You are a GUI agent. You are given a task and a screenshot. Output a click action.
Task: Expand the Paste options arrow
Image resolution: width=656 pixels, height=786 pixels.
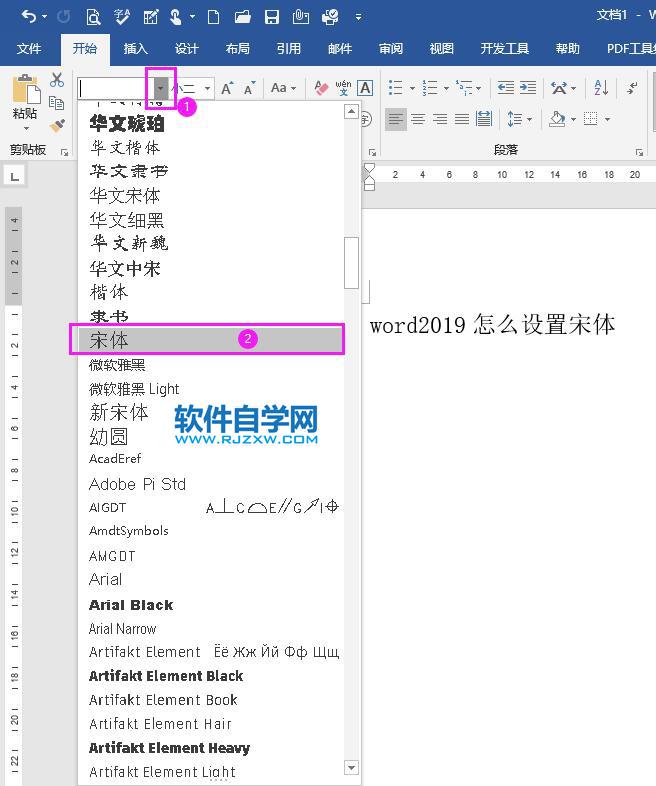click(x=26, y=129)
